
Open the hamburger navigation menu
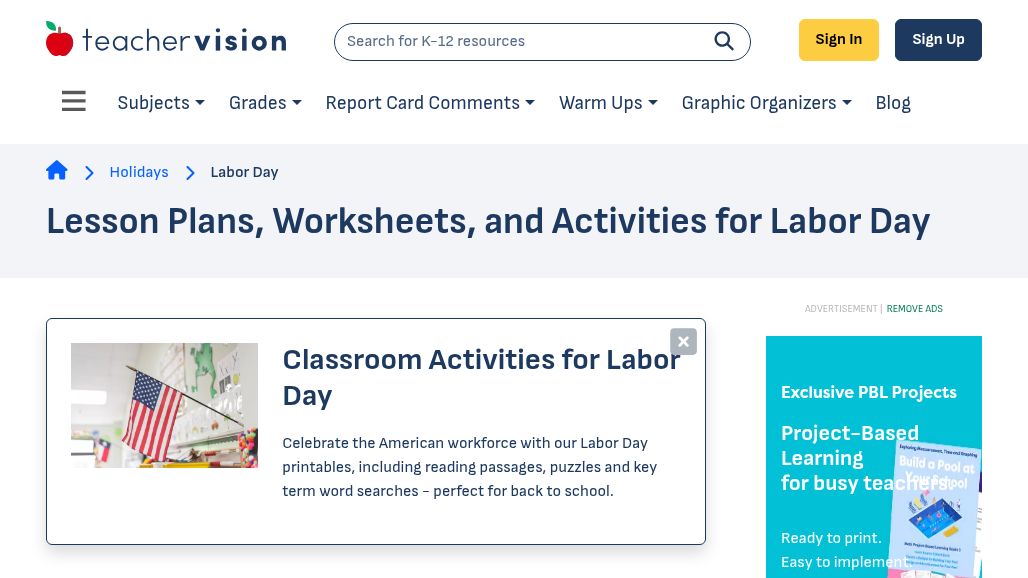point(73,101)
